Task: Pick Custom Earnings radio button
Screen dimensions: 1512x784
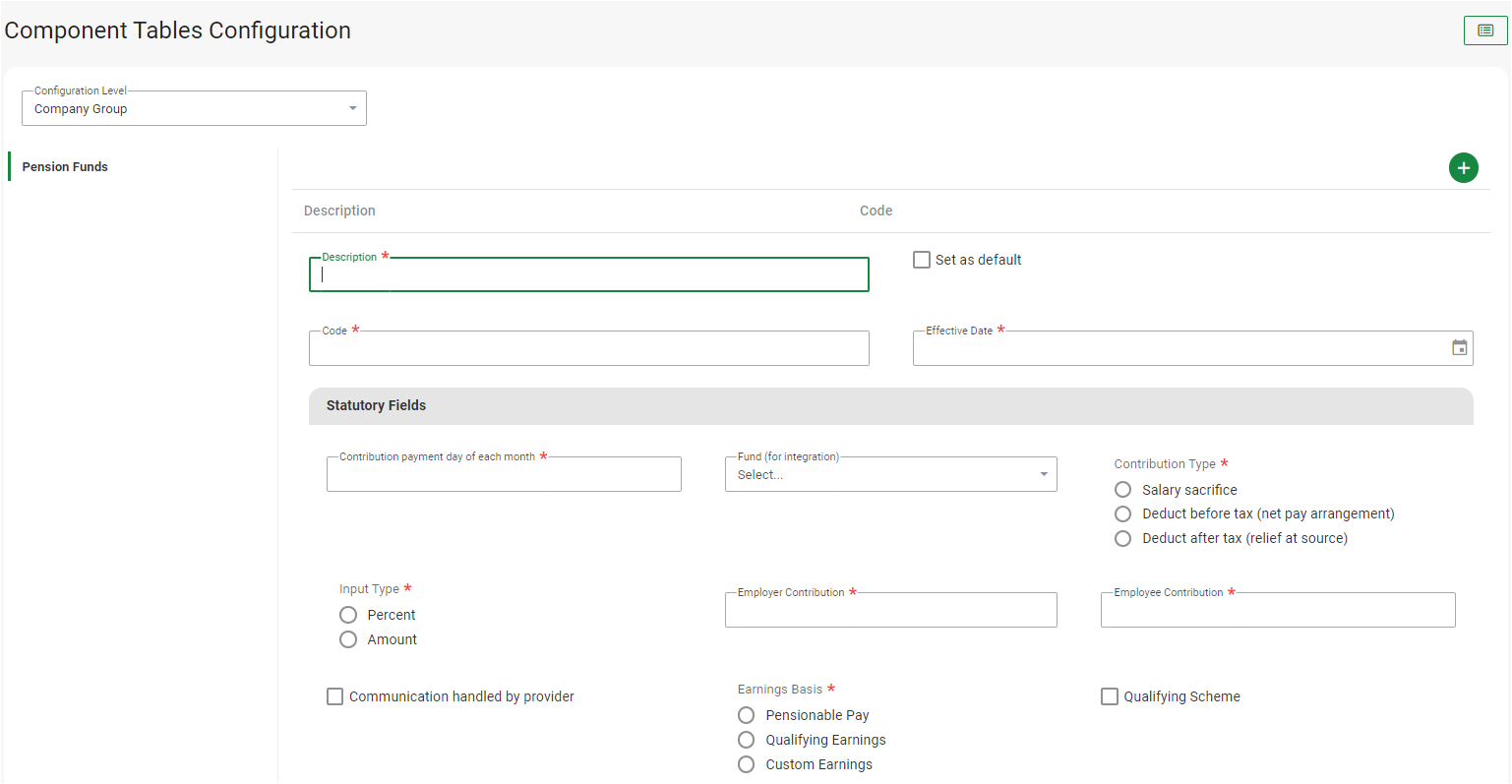Action: click(747, 764)
